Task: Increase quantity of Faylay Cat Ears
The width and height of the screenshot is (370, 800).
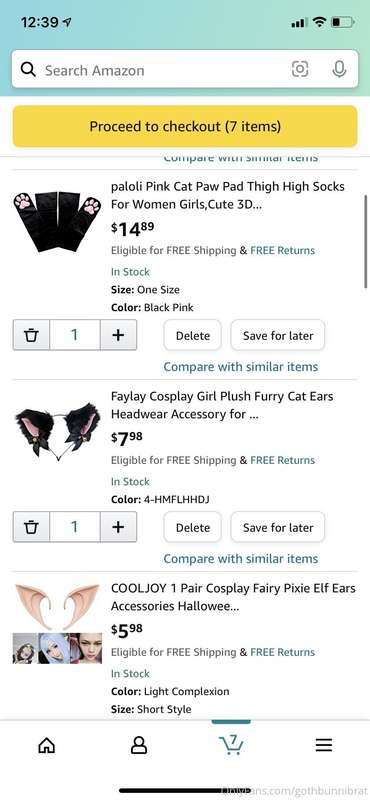Action: coord(118,527)
